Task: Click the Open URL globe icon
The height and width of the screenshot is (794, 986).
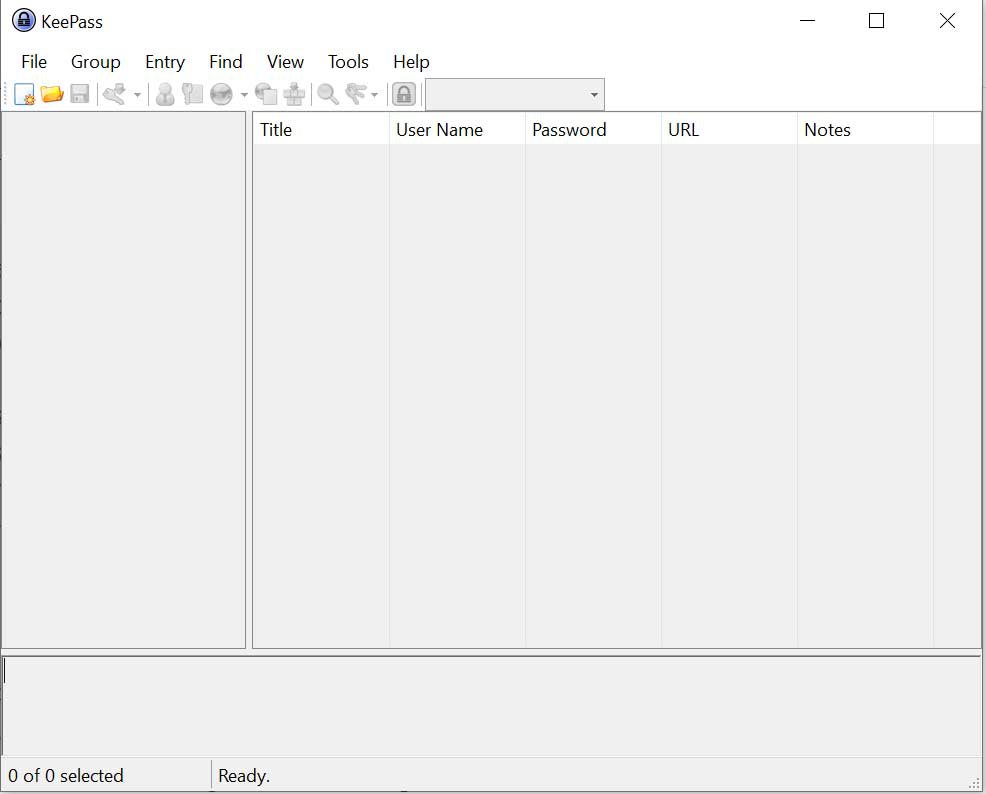Action: 221,94
